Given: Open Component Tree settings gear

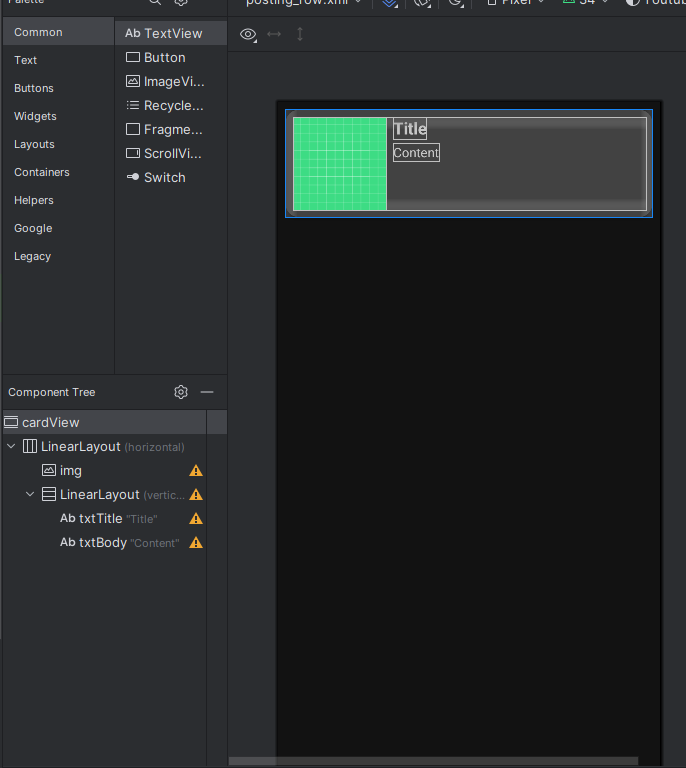Looking at the screenshot, I should tap(181, 392).
